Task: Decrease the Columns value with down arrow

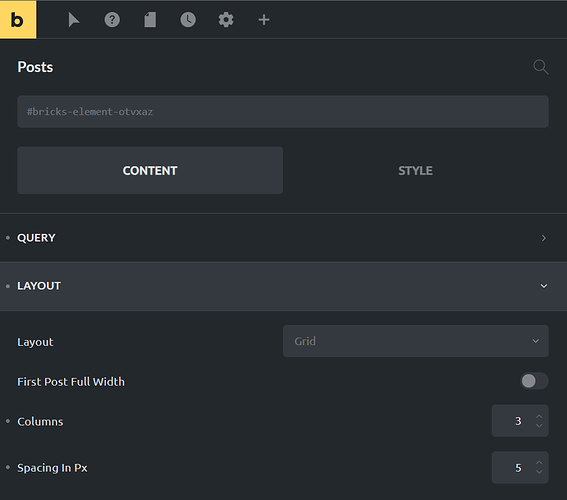Action: (x=539, y=426)
